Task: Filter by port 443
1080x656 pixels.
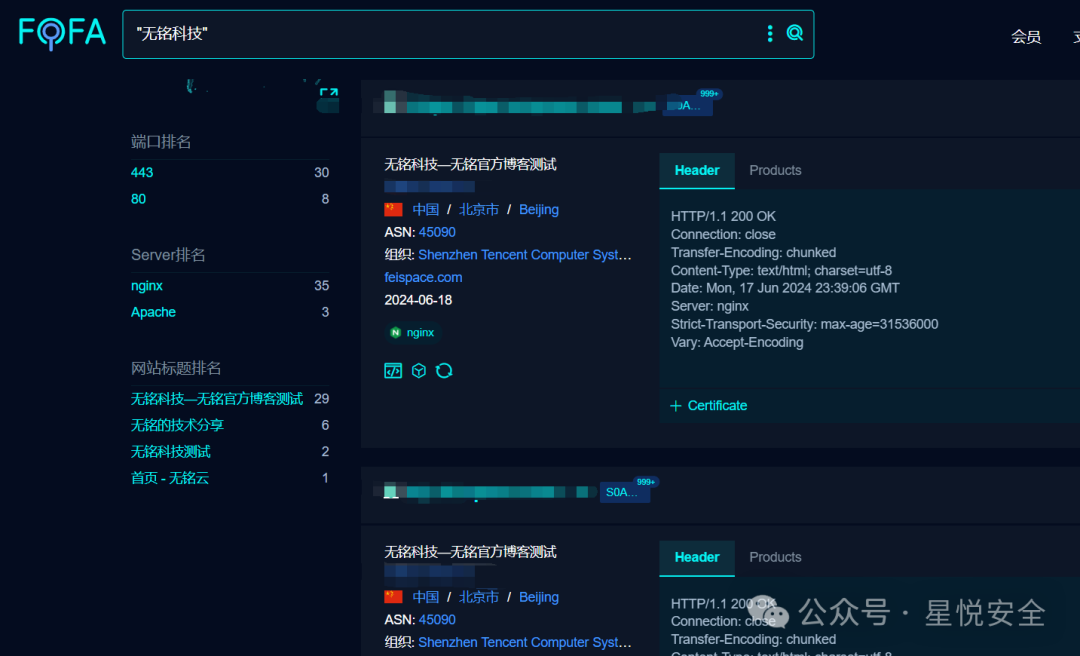Action: pos(142,172)
